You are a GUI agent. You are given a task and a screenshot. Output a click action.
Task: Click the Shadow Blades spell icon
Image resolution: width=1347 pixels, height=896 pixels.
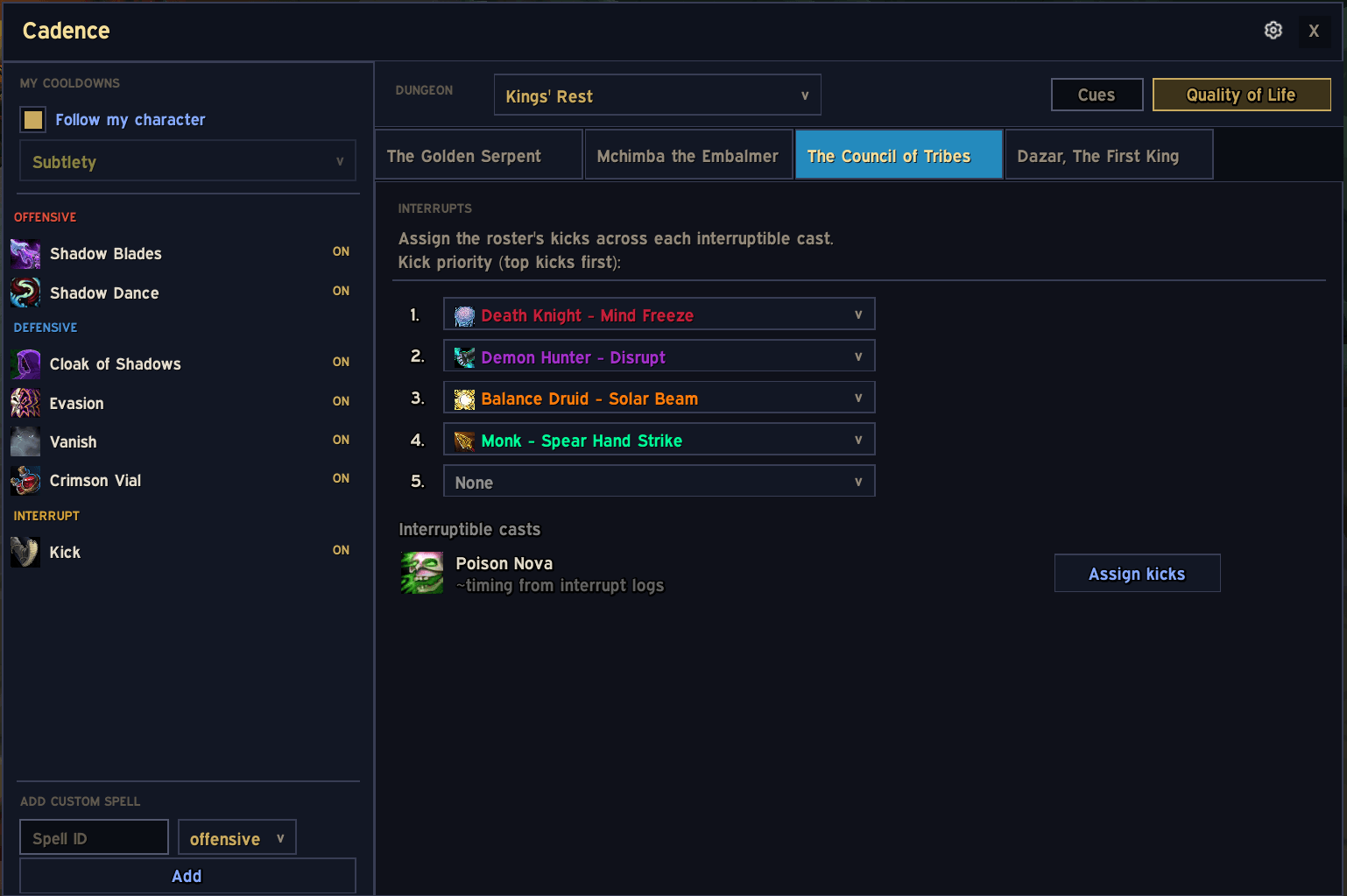pyautogui.click(x=25, y=254)
